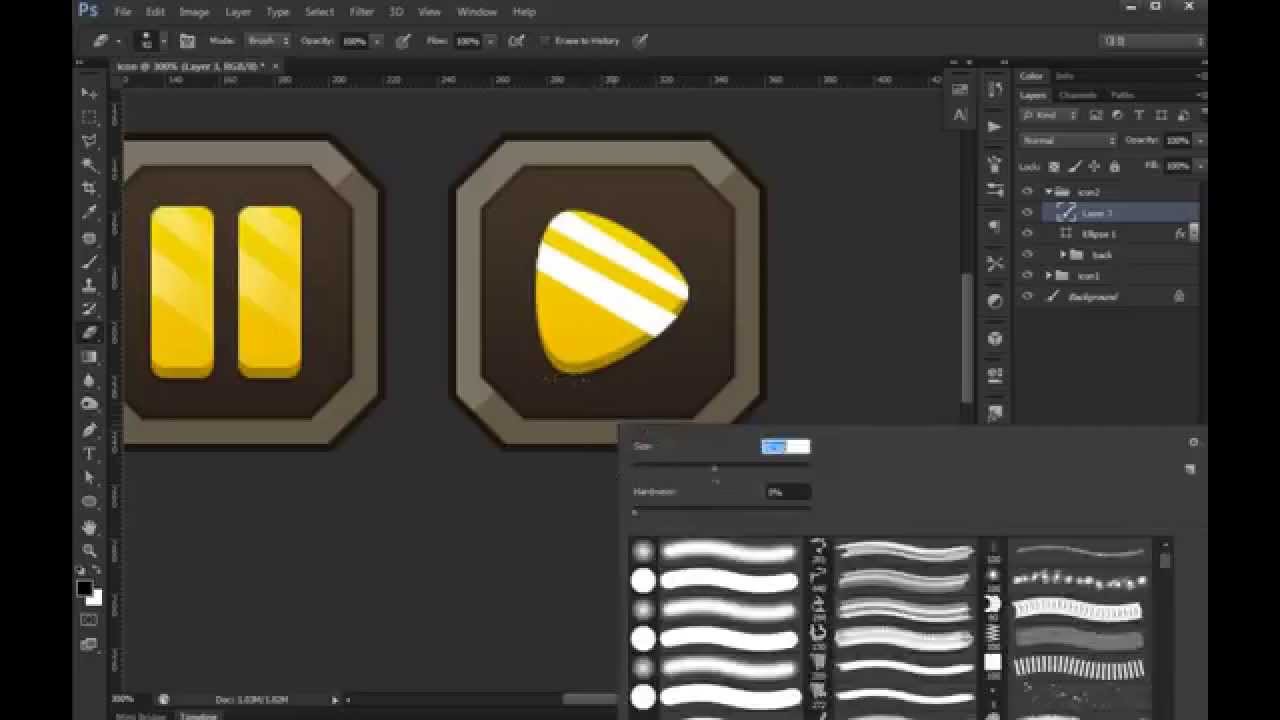The height and width of the screenshot is (720, 1280).
Task: Switch to the Info tab
Action: coord(1064,76)
